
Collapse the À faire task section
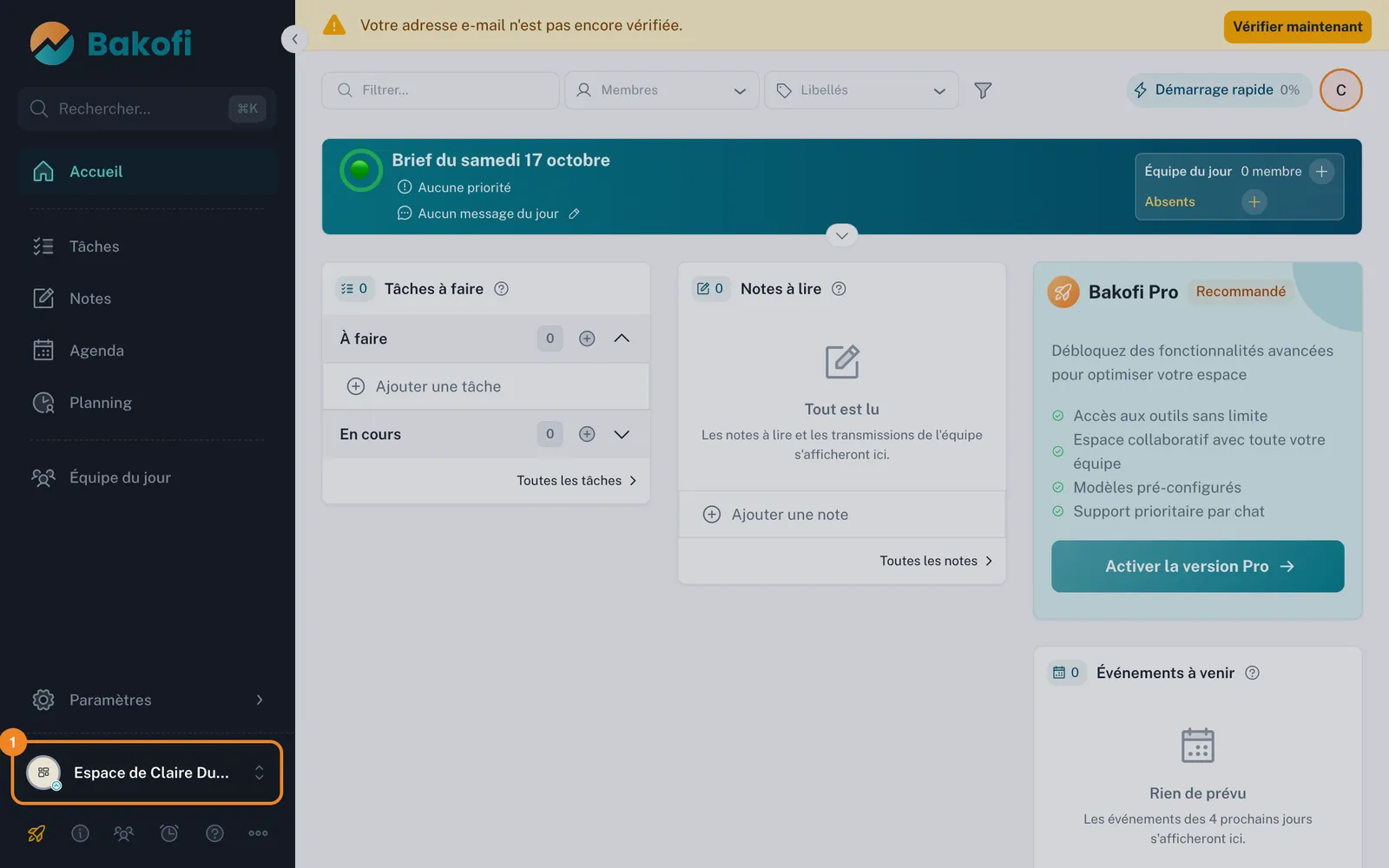pos(622,339)
